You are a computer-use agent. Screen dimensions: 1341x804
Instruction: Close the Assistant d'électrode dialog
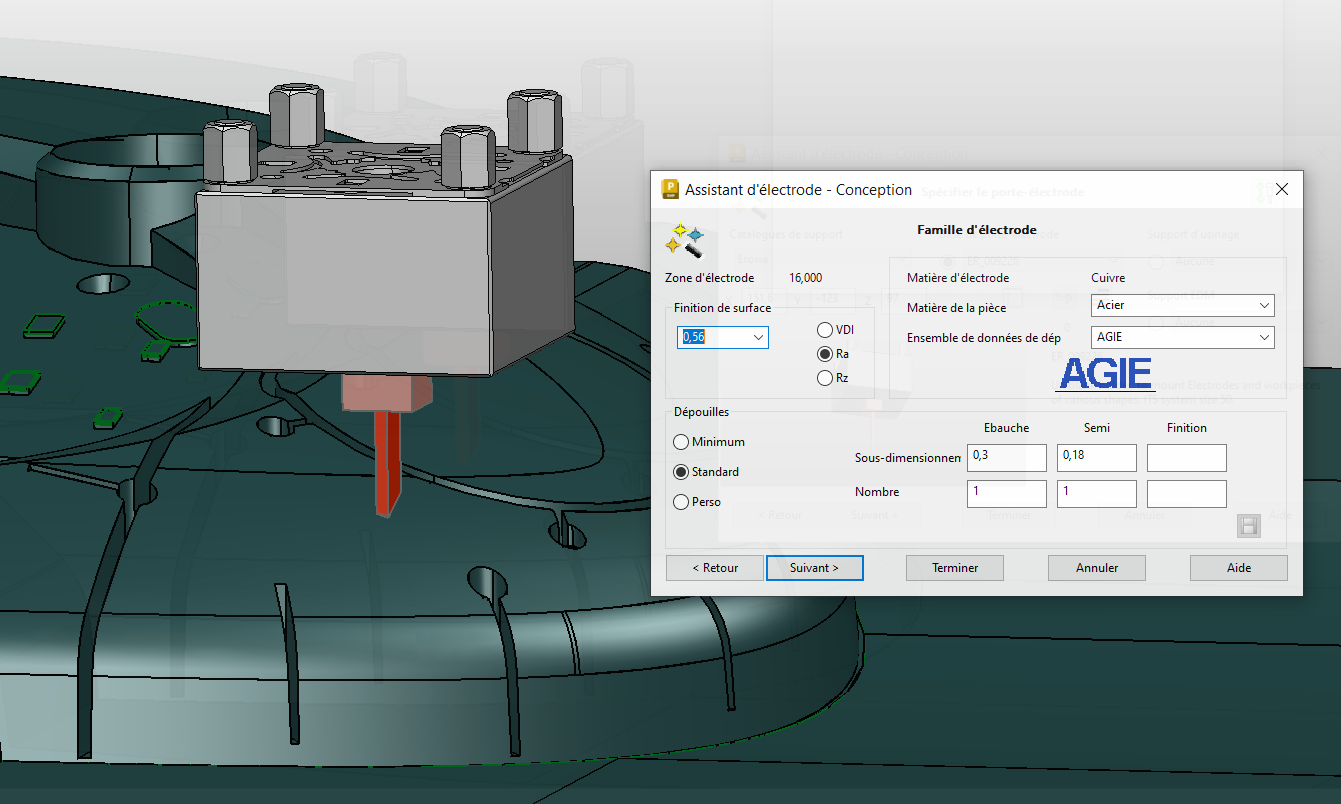(1282, 189)
